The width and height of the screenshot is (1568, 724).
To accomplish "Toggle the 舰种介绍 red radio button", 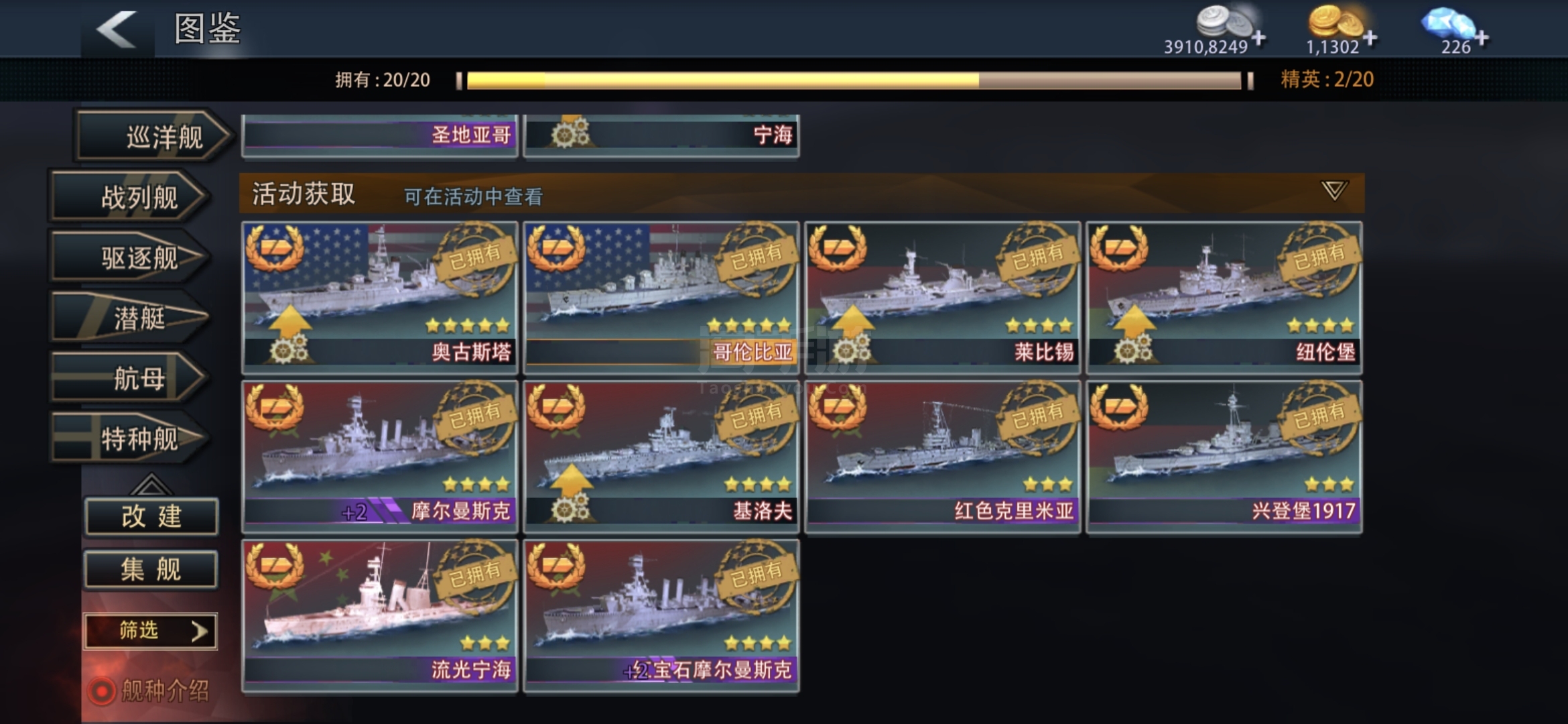I will 101,691.
